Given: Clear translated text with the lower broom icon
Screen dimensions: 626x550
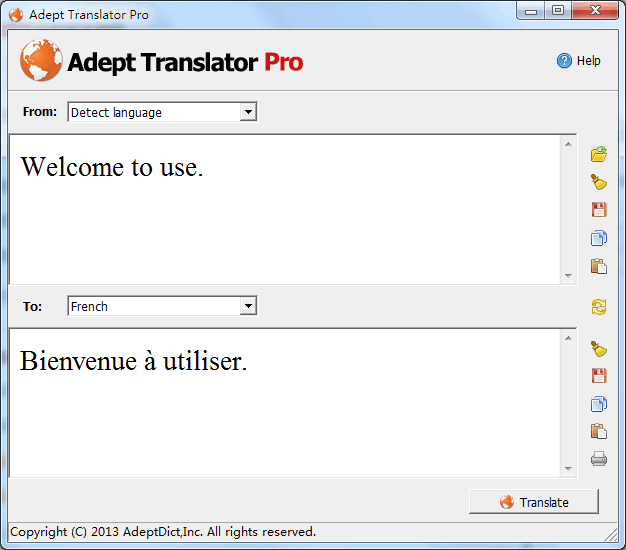Looking at the screenshot, I should click(x=599, y=349).
